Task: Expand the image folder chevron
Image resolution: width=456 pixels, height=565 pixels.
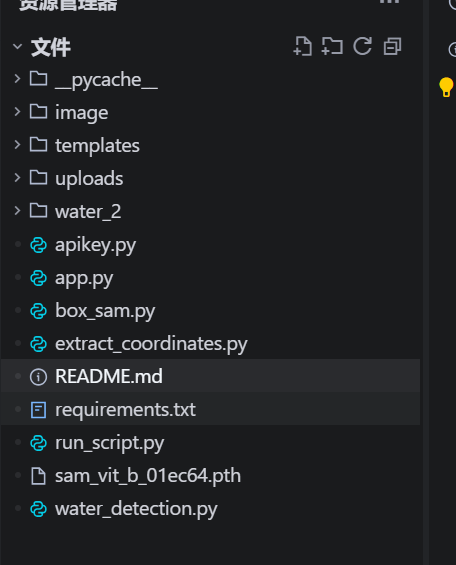Action: click(x=17, y=112)
